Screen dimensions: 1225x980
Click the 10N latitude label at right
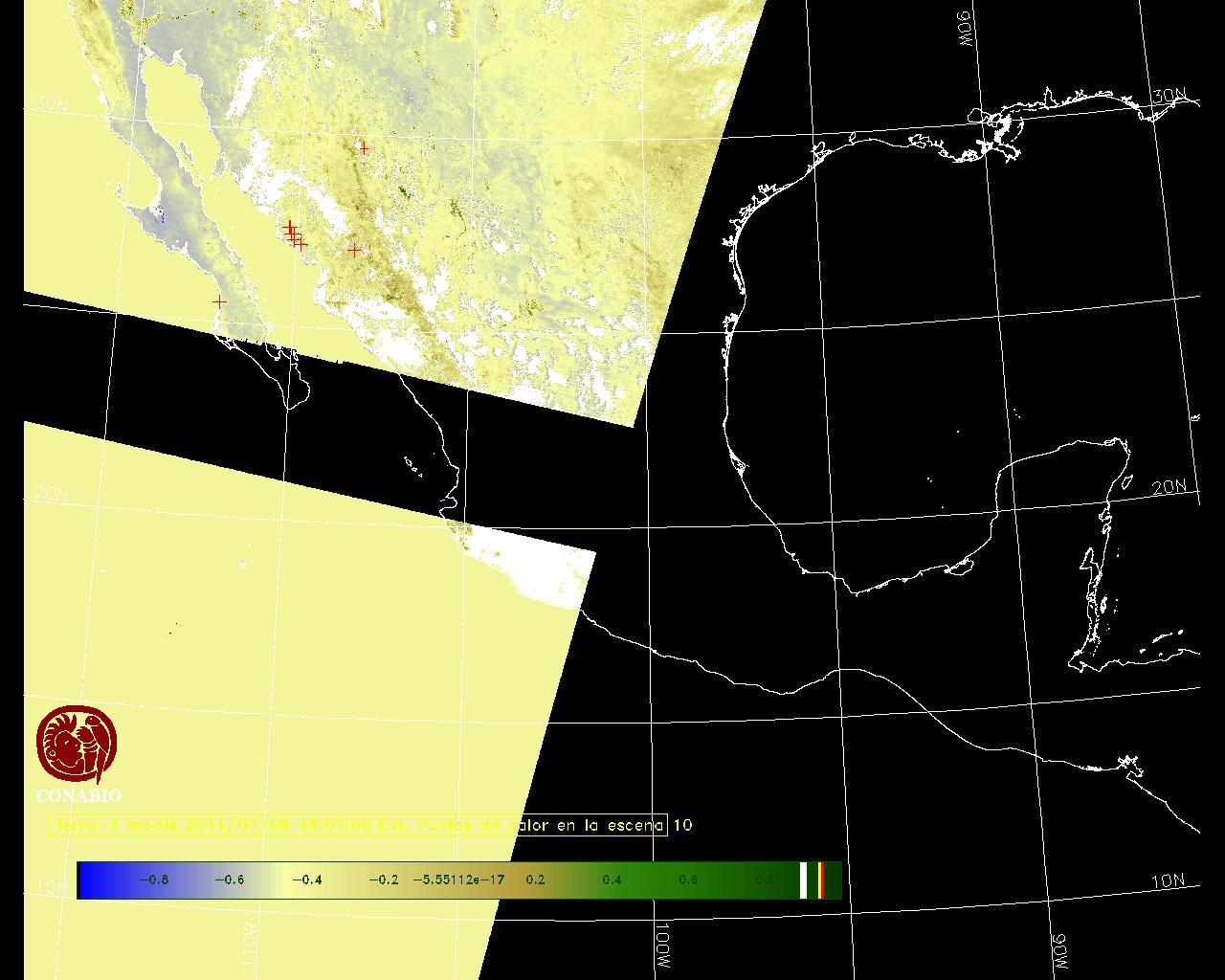click(x=1168, y=881)
